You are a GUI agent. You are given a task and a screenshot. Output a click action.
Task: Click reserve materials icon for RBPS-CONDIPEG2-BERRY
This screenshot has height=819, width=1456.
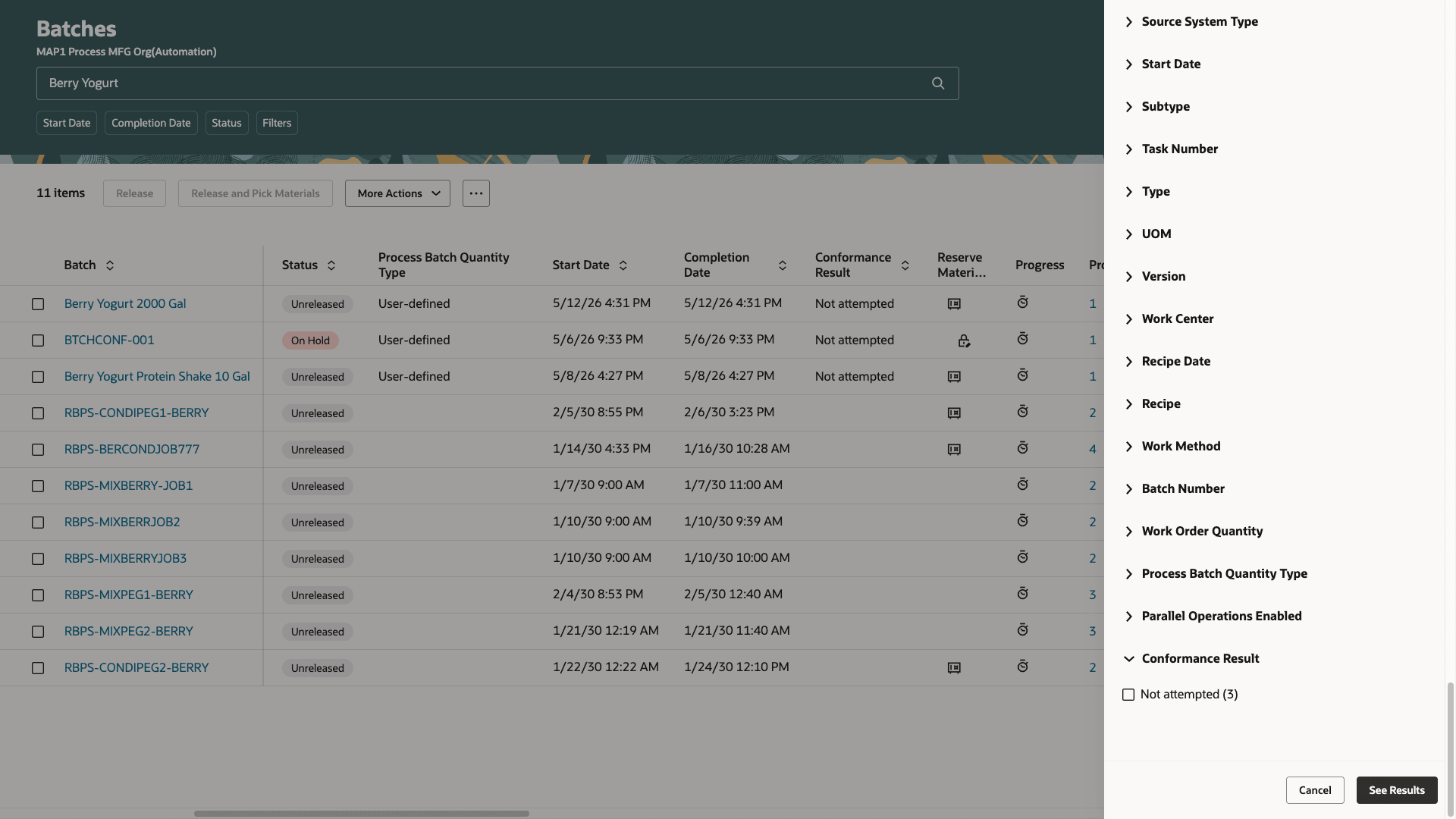click(954, 668)
